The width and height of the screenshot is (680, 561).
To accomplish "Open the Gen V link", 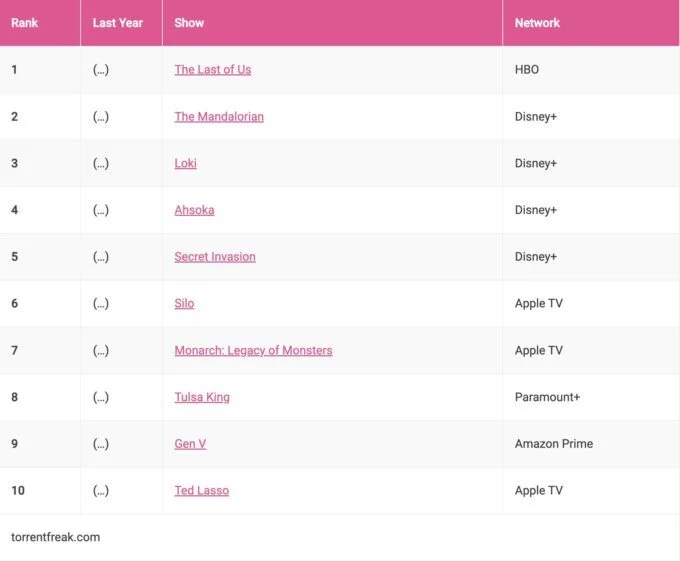I will pyautogui.click(x=190, y=444).
